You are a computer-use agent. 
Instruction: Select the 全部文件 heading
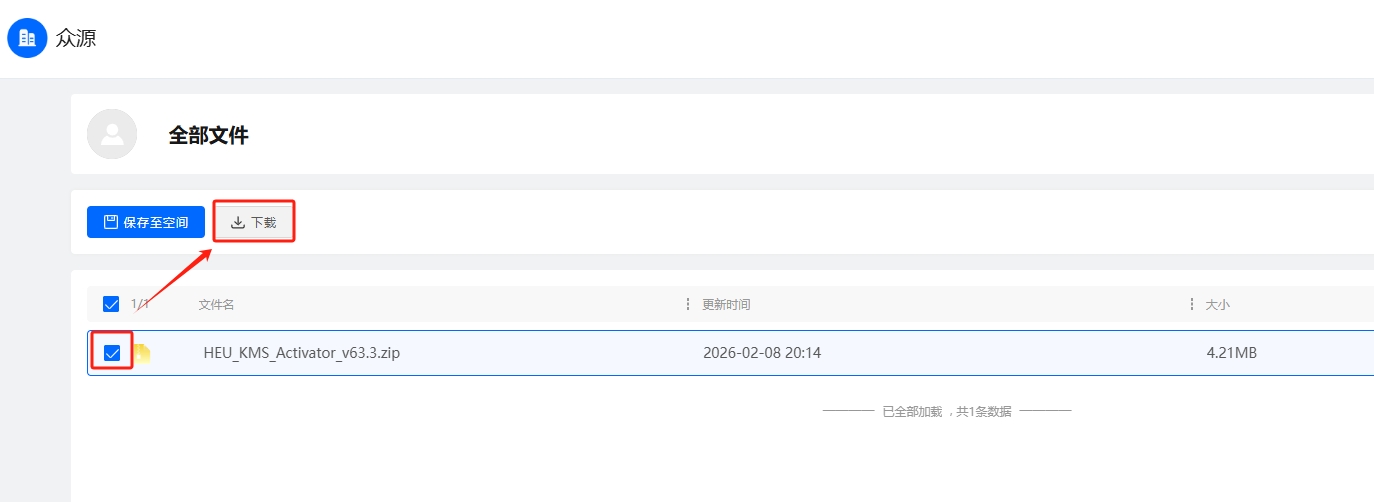tap(208, 136)
